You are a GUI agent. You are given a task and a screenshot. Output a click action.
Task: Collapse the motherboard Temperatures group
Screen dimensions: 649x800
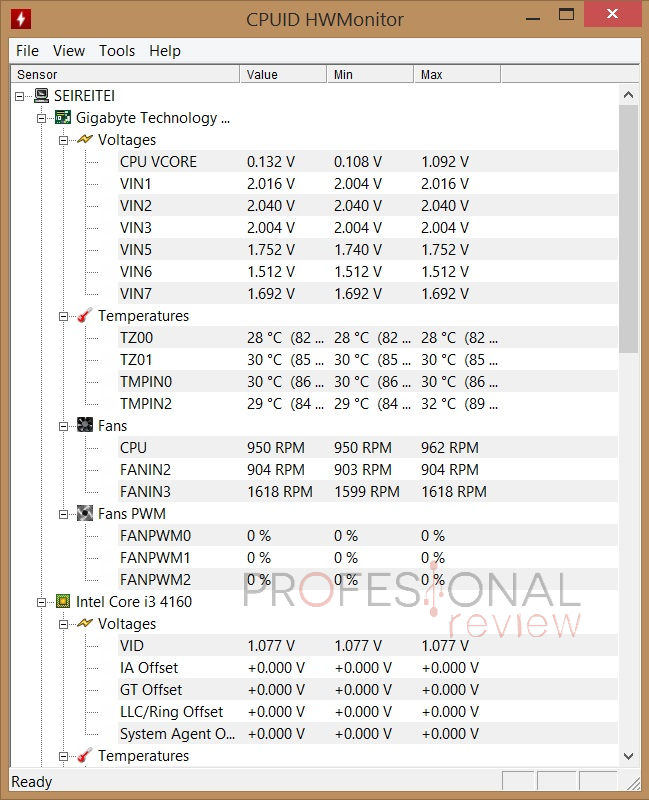point(63,316)
